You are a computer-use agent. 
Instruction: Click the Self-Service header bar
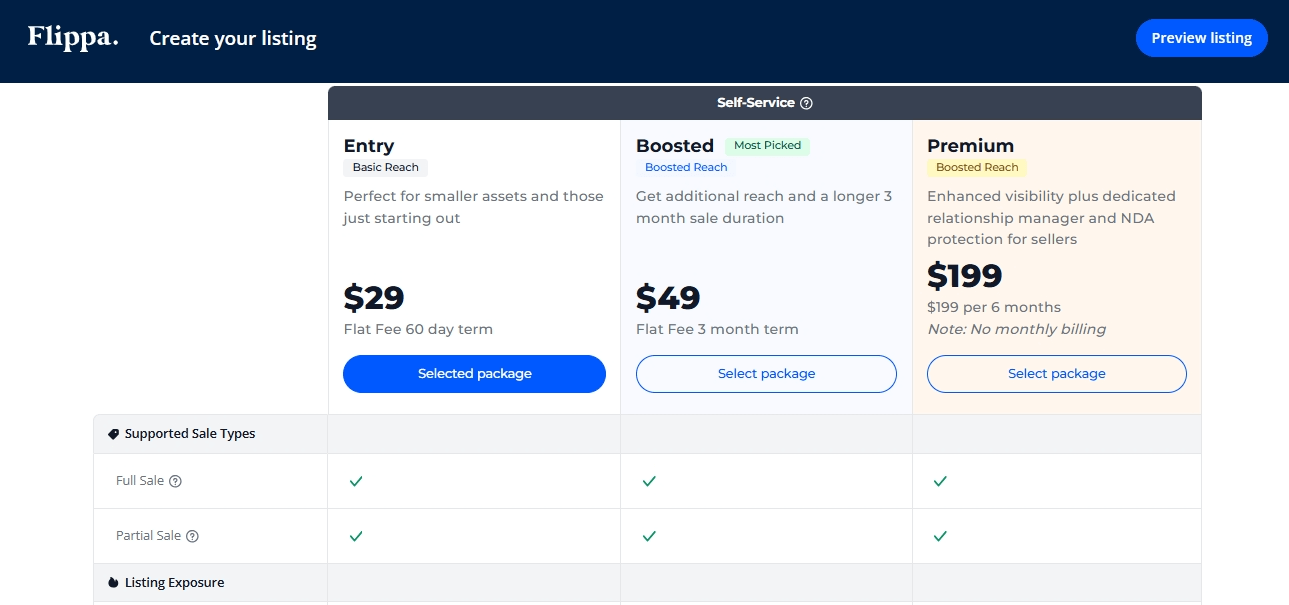765,103
